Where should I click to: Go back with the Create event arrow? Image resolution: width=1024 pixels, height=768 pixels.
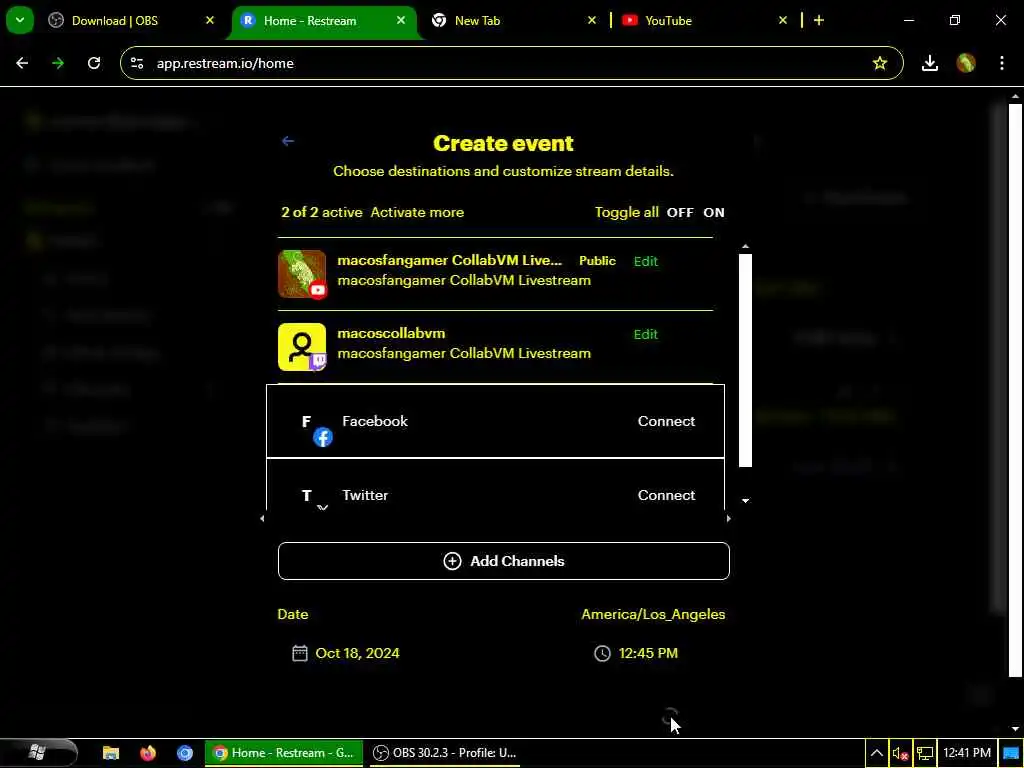288,141
